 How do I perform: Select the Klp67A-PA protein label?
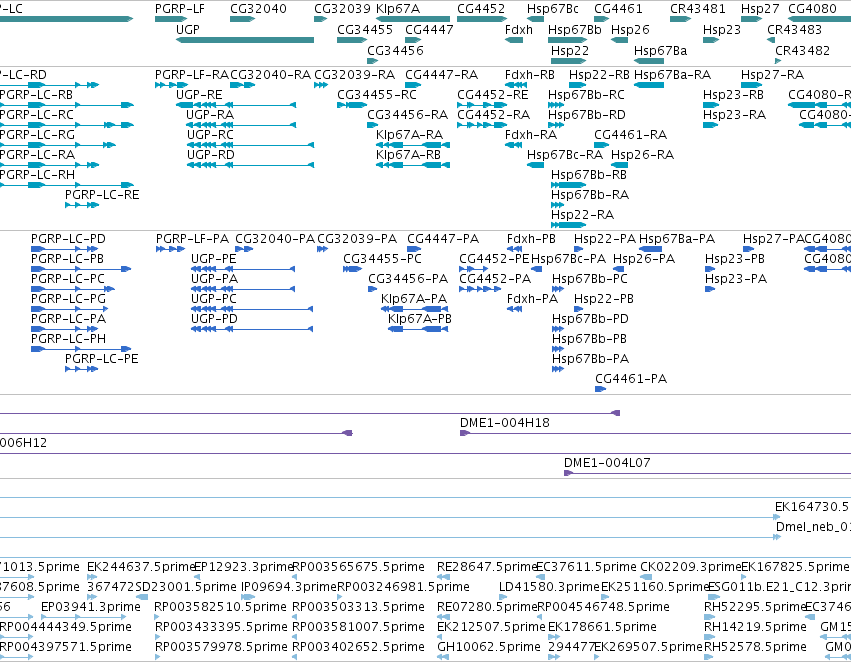[414, 299]
